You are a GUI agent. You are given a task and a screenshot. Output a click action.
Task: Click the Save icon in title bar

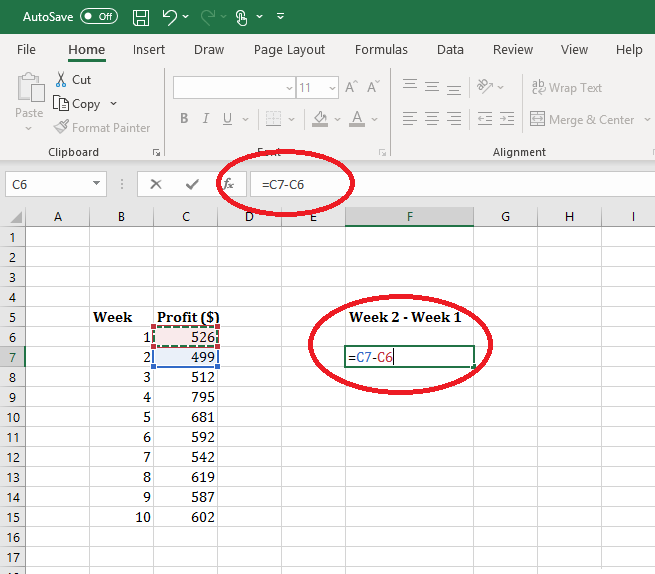click(x=141, y=17)
